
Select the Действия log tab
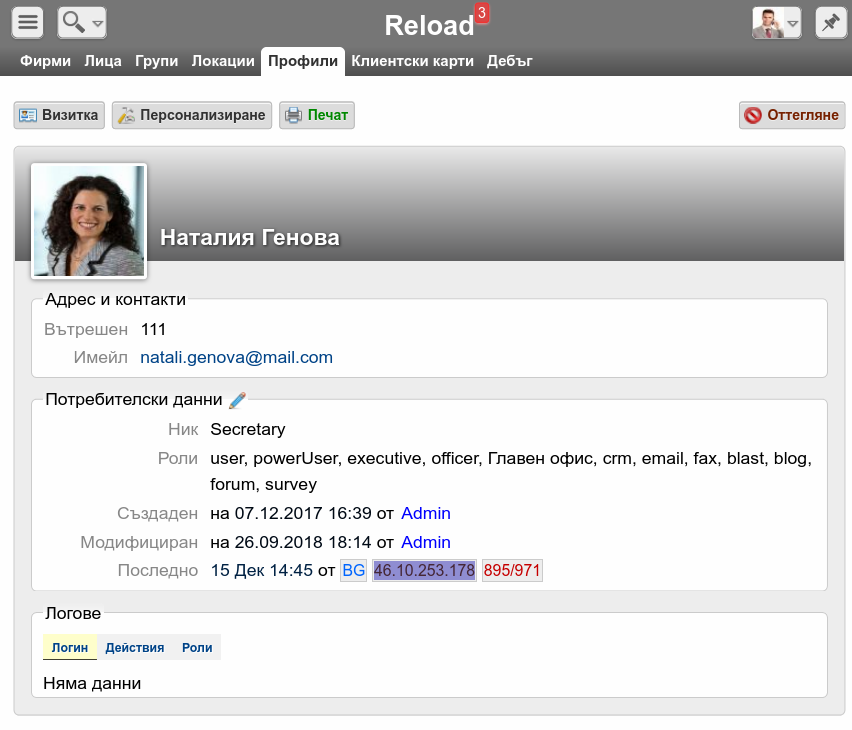[135, 647]
